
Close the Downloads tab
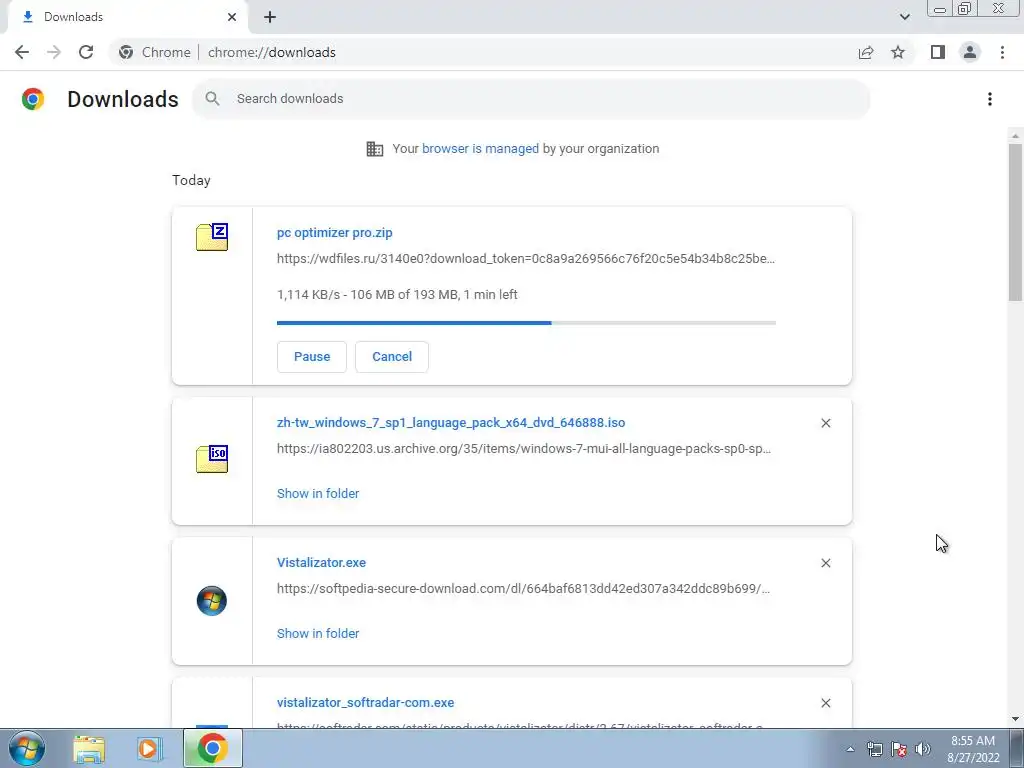[232, 17]
